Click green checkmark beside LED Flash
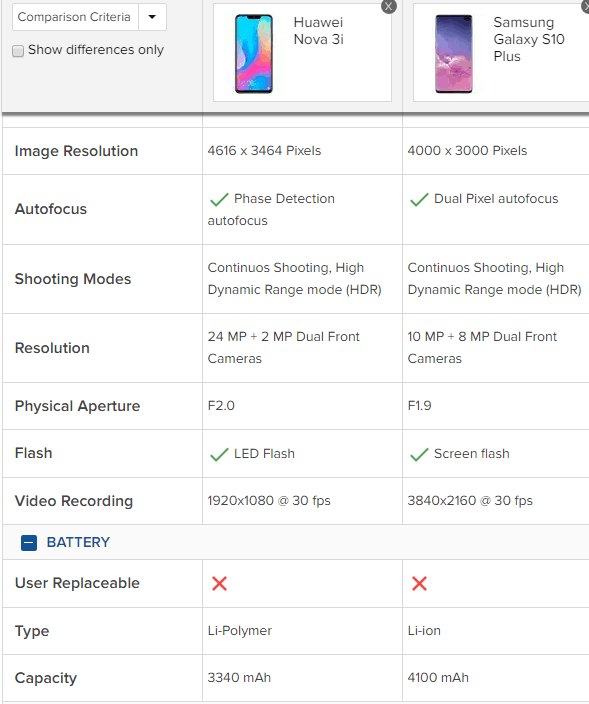This screenshot has width=589, height=704. (x=219, y=454)
